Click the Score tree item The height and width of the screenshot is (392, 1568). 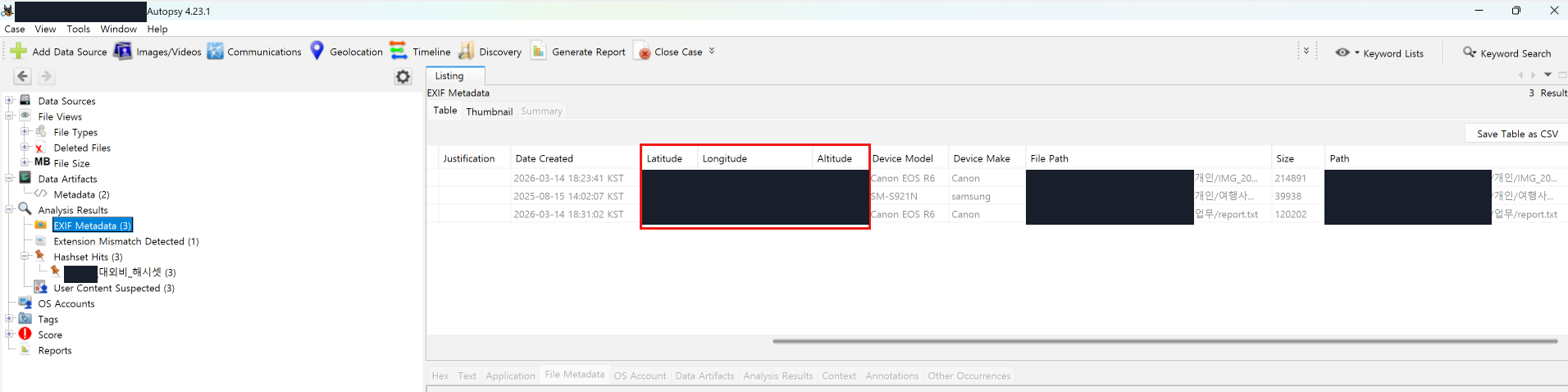(50, 335)
